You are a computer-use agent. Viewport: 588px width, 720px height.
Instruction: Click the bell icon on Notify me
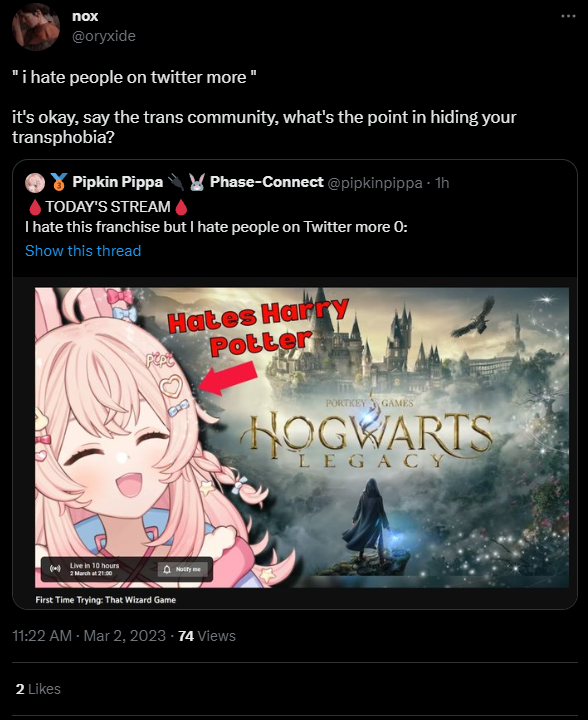167,569
